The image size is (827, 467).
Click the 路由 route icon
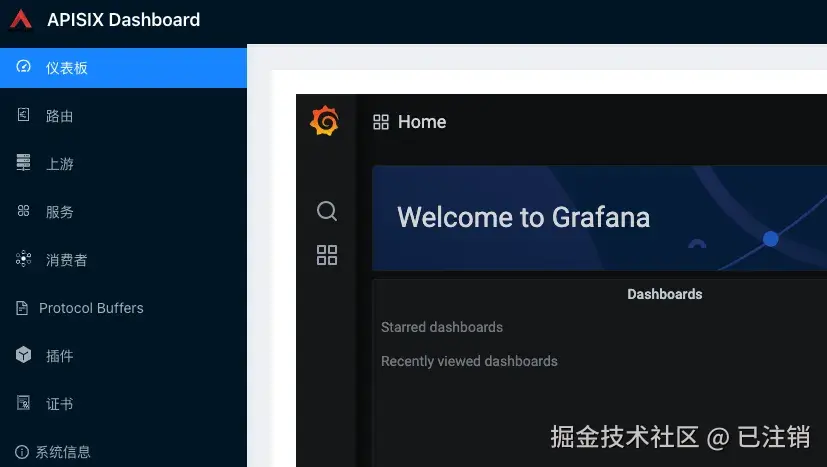tap(23, 115)
